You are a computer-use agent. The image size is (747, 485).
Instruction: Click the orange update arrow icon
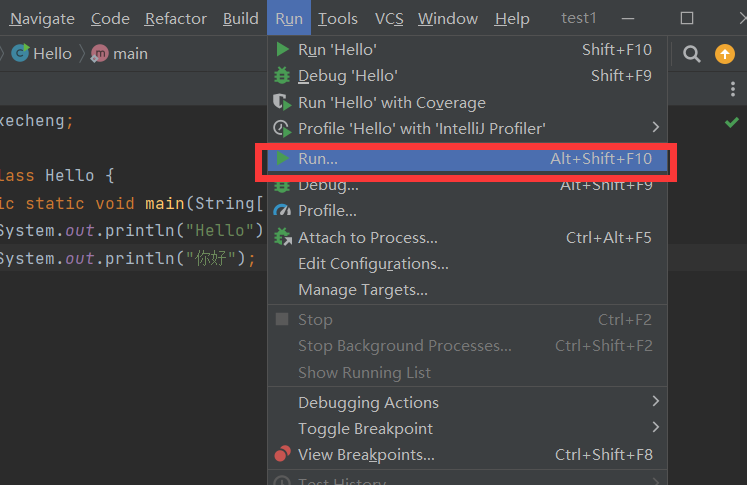[724, 54]
